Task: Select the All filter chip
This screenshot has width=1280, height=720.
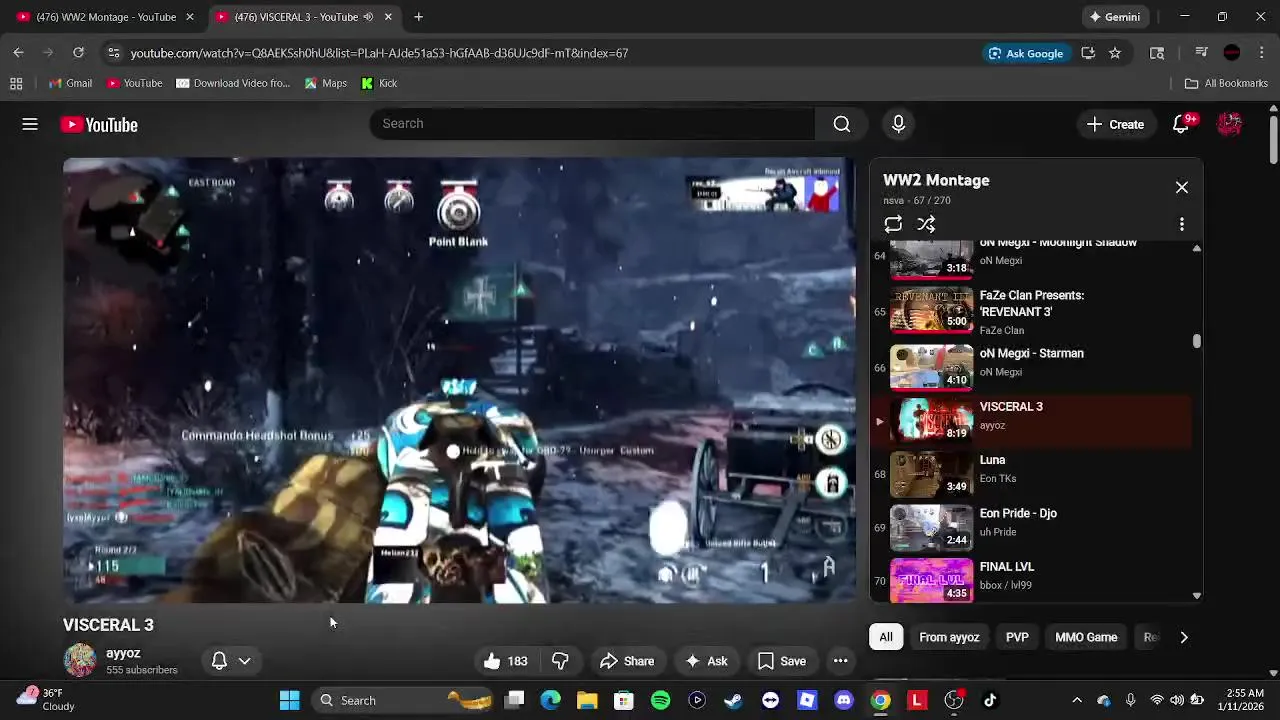Action: point(886,637)
